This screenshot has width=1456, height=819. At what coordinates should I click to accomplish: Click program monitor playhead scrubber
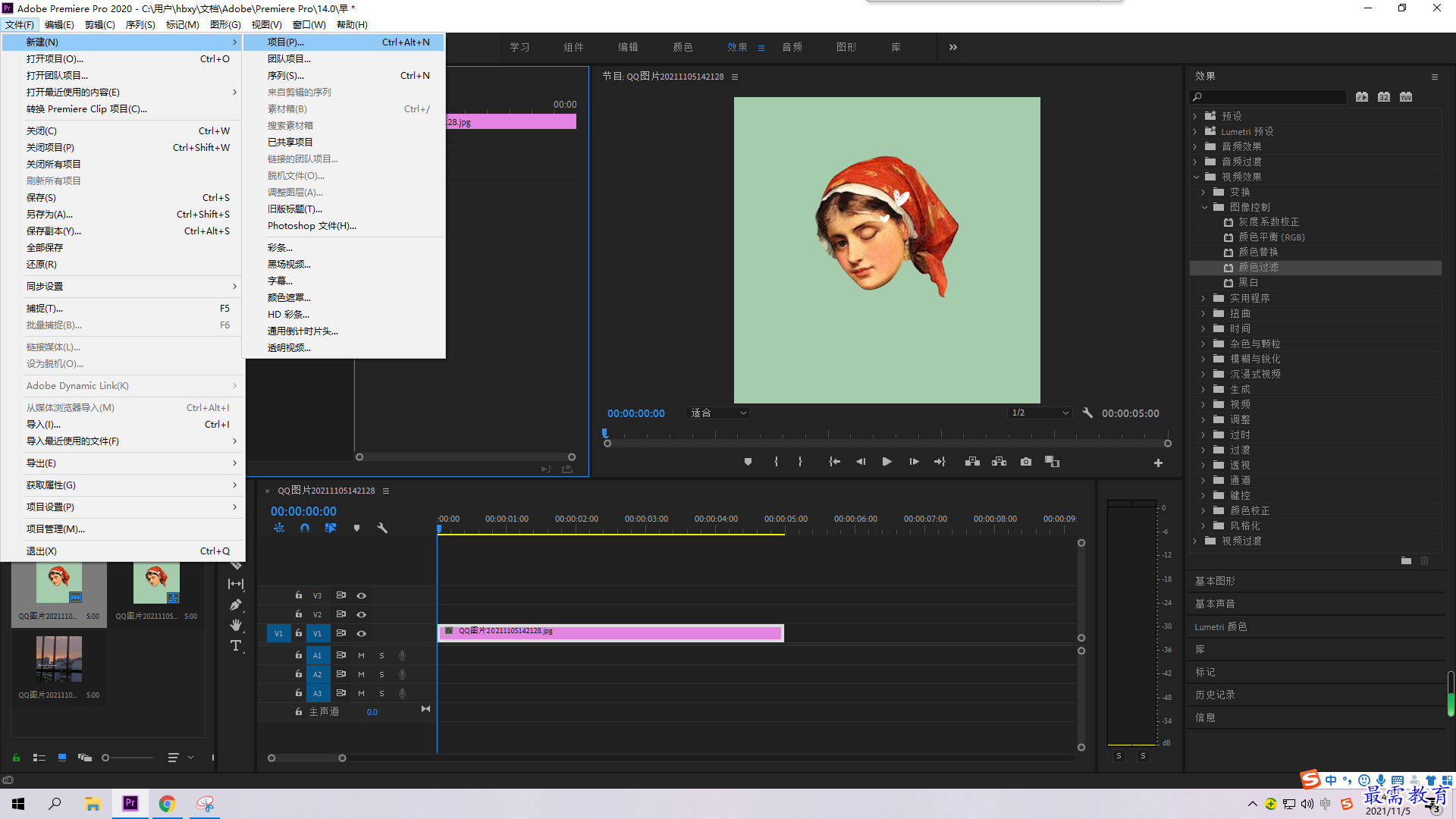(604, 434)
